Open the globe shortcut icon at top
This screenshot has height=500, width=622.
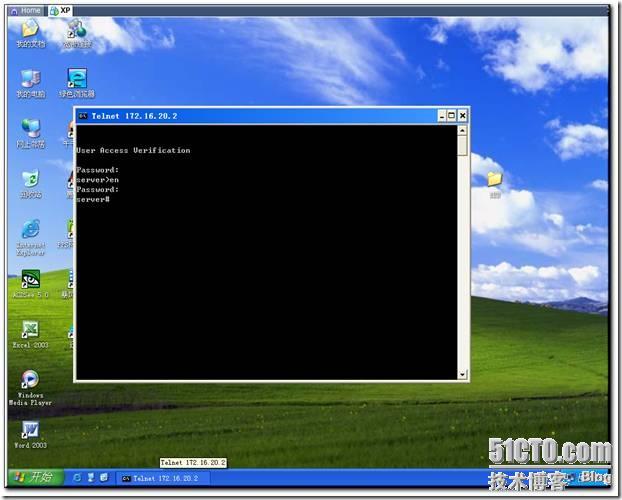tap(77, 33)
